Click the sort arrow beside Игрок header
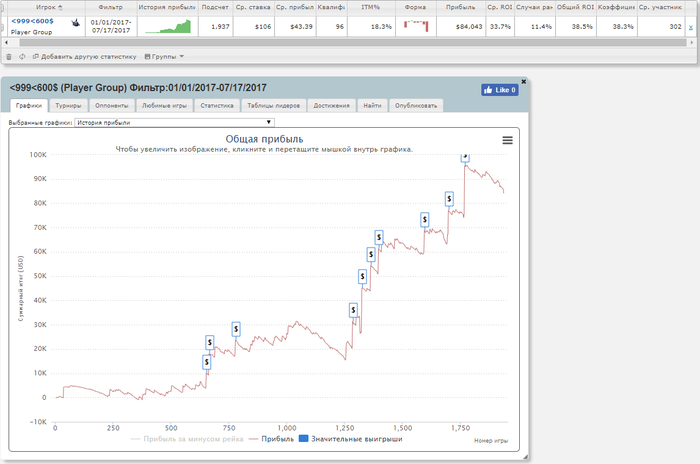700x464 pixels. [x=60, y=8]
